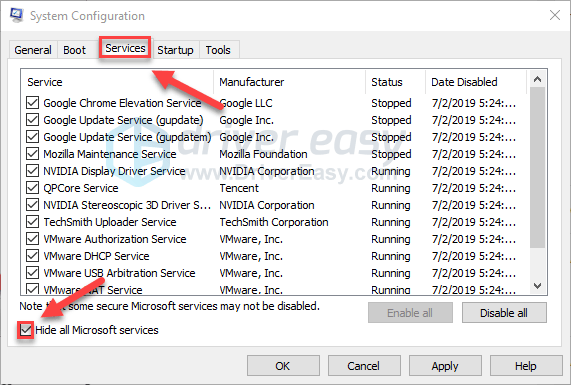Uncheck NVIDIA Display Driver Service
Viewport: 571px width, 385px height.
(x=33, y=171)
